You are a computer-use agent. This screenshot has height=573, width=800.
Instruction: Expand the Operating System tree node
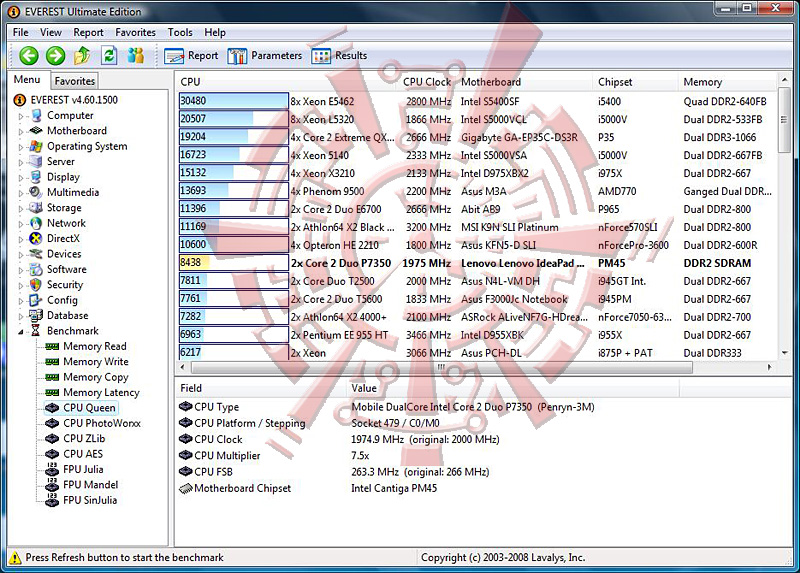coord(21,147)
